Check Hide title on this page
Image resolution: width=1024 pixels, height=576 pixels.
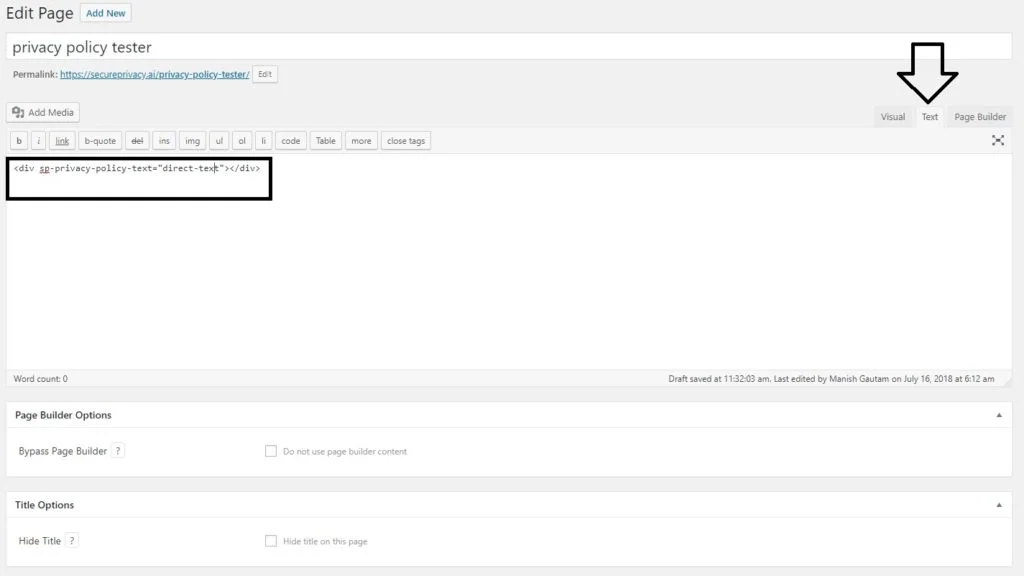tap(271, 540)
